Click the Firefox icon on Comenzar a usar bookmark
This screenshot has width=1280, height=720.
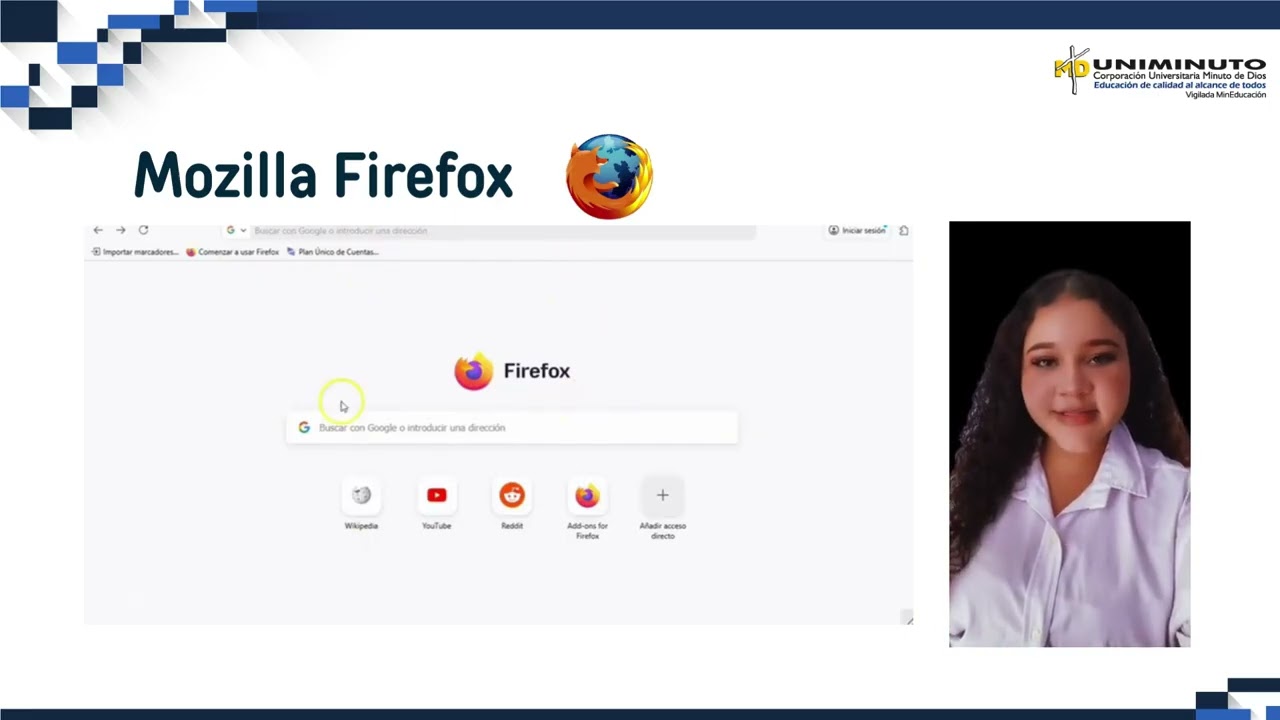(191, 252)
